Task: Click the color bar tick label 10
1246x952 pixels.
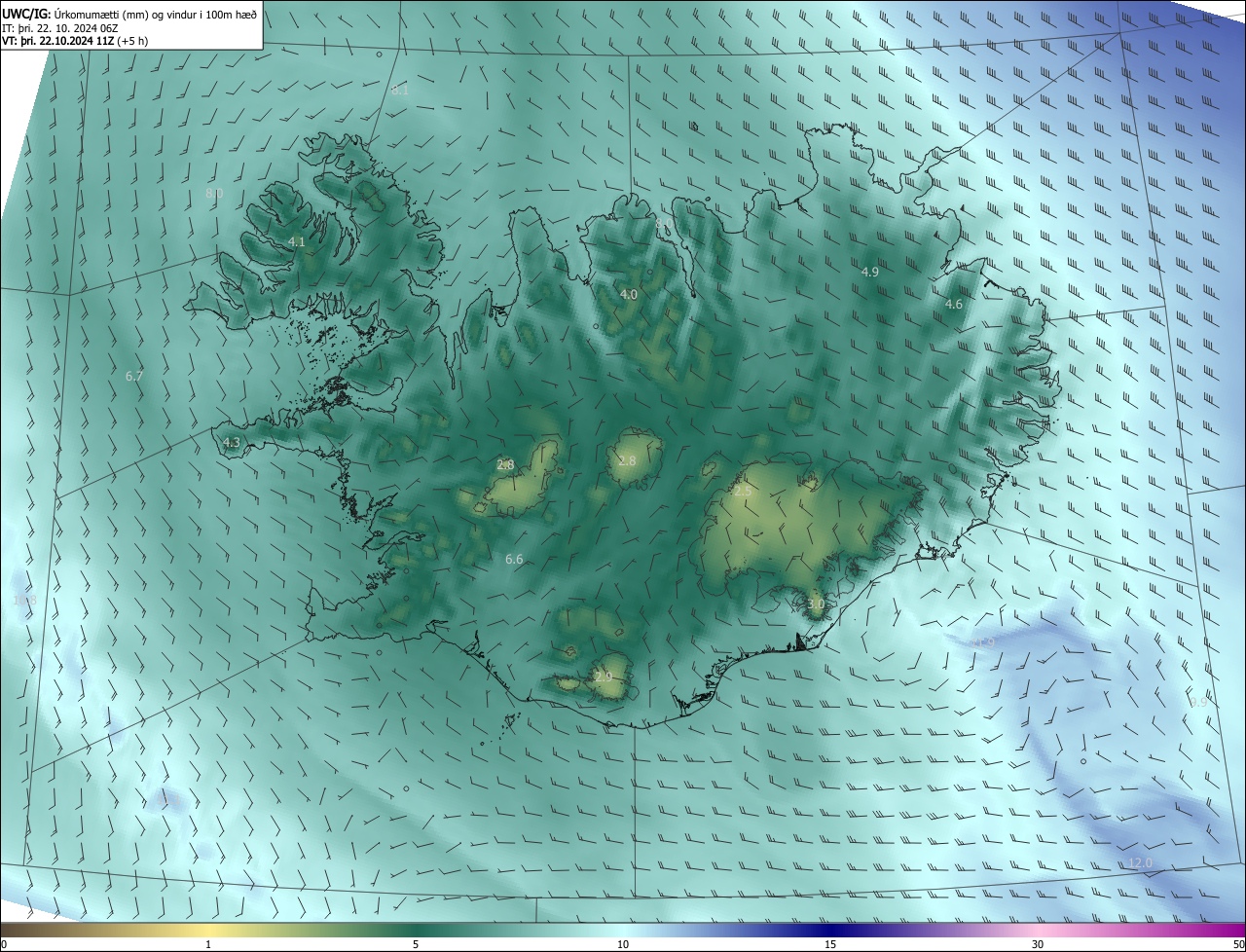Action: coord(623,944)
